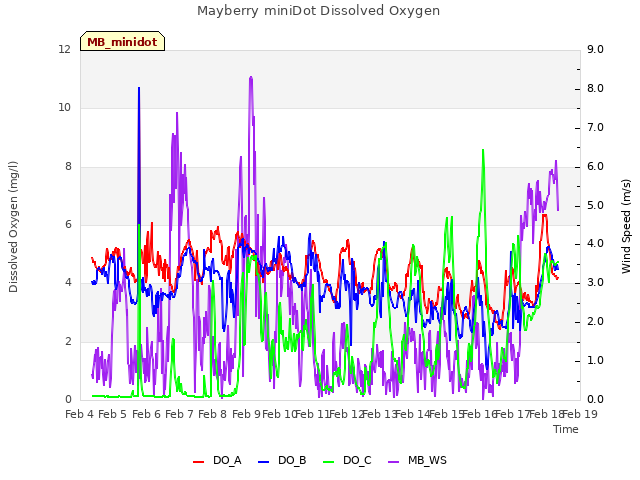Viewport: 640px width, 480px height.
Task: Click the 6 value on left axis
Action: (x=68, y=224)
